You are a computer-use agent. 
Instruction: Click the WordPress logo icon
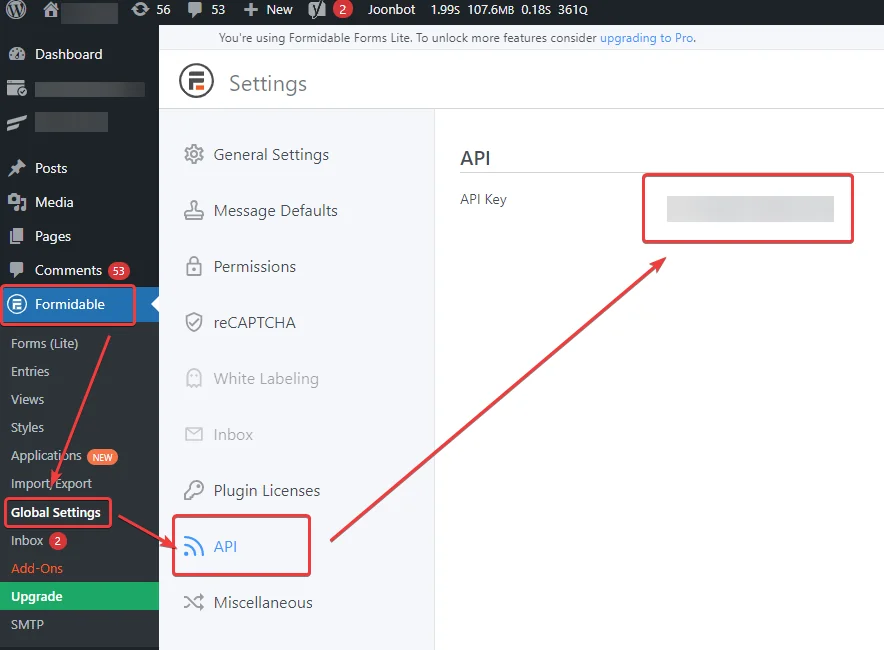pos(16,9)
